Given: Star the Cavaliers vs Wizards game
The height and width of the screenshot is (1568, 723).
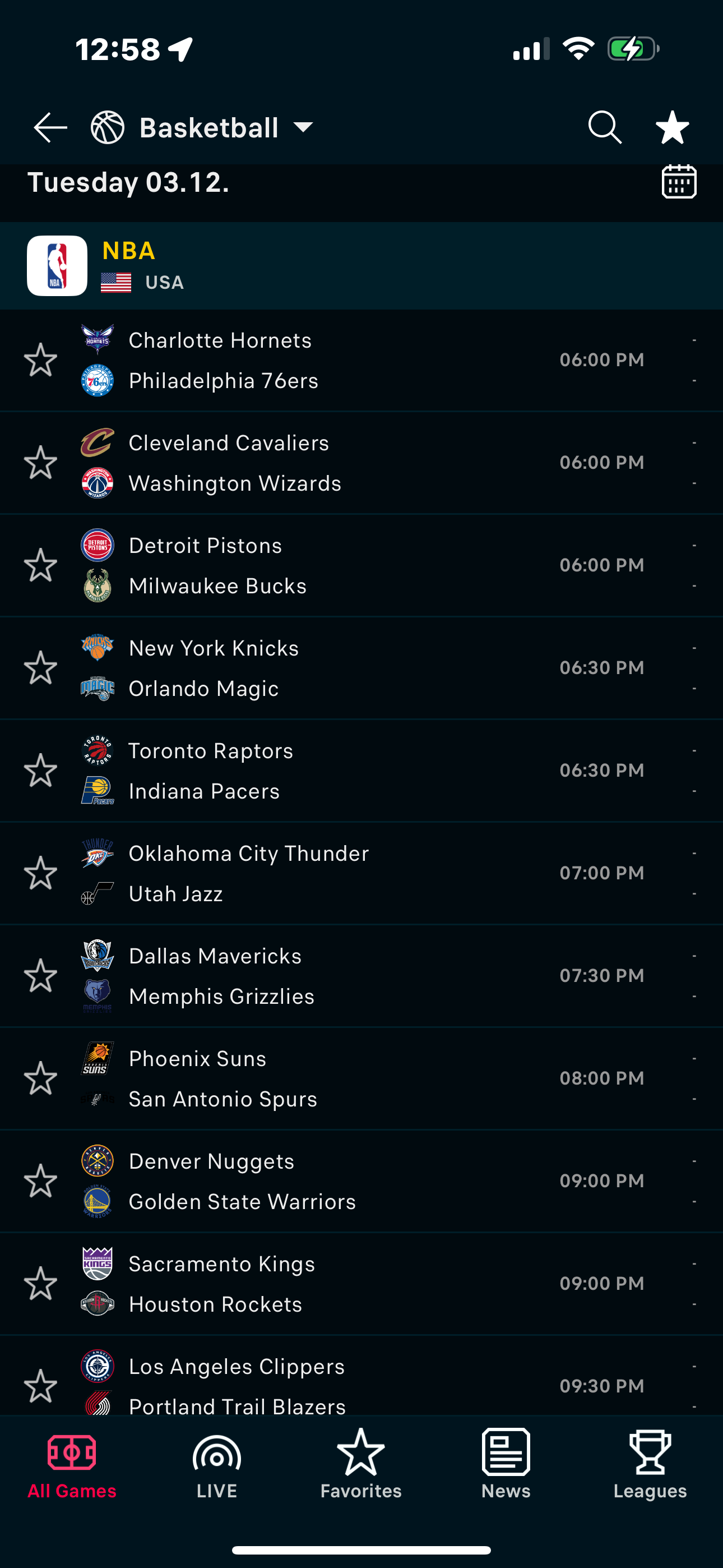Looking at the screenshot, I should click(x=41, y=463).
